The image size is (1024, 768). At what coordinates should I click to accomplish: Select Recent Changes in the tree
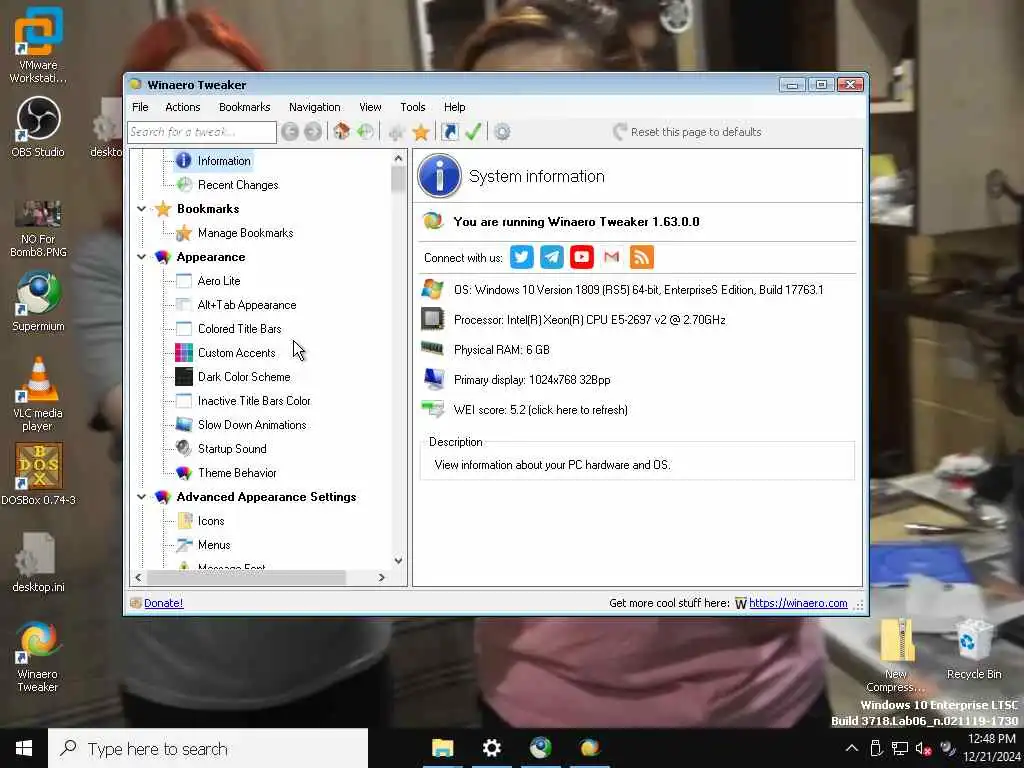(238, 185)
